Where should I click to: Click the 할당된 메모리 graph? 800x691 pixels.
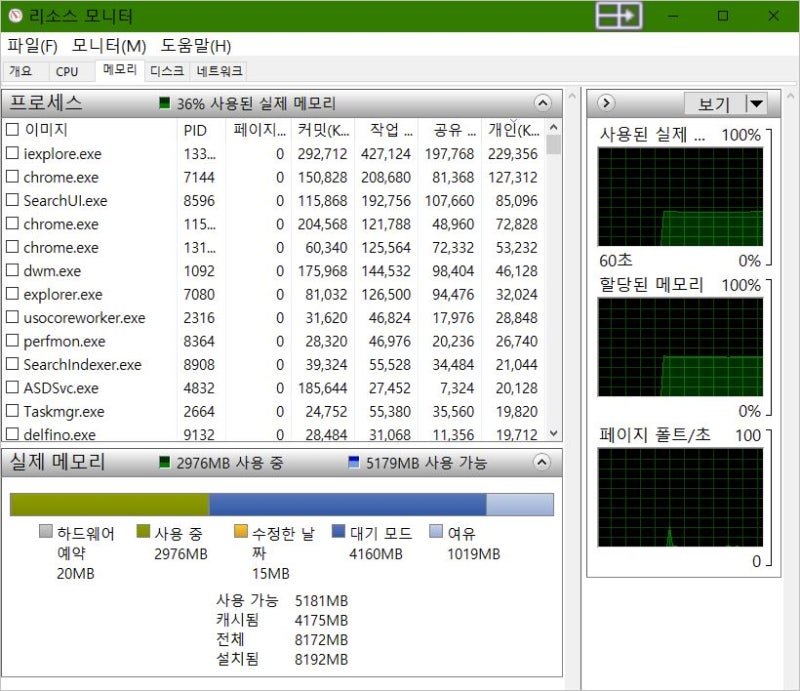(x=680, y=347)
